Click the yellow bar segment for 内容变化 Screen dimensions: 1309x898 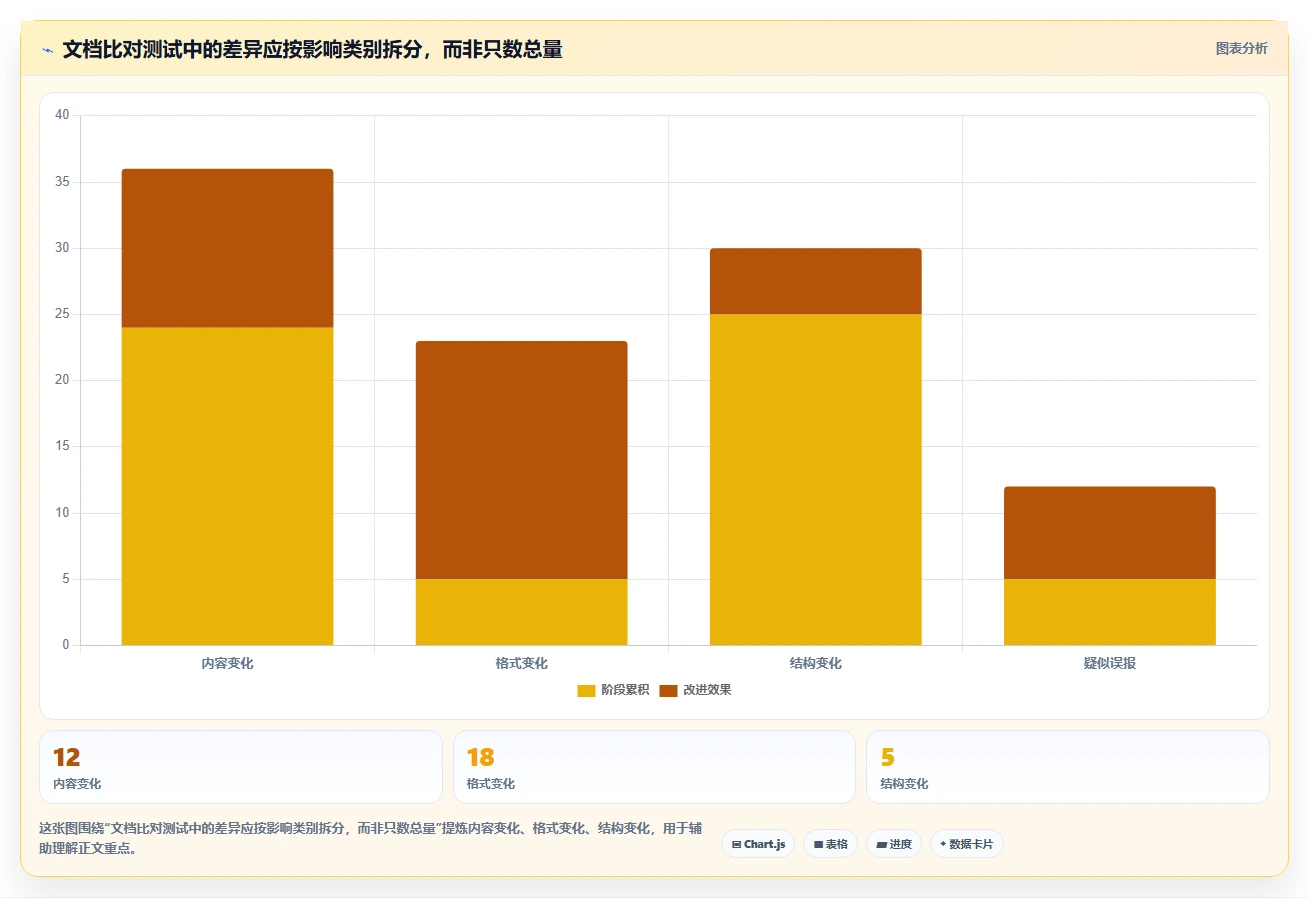coord(227,486)
